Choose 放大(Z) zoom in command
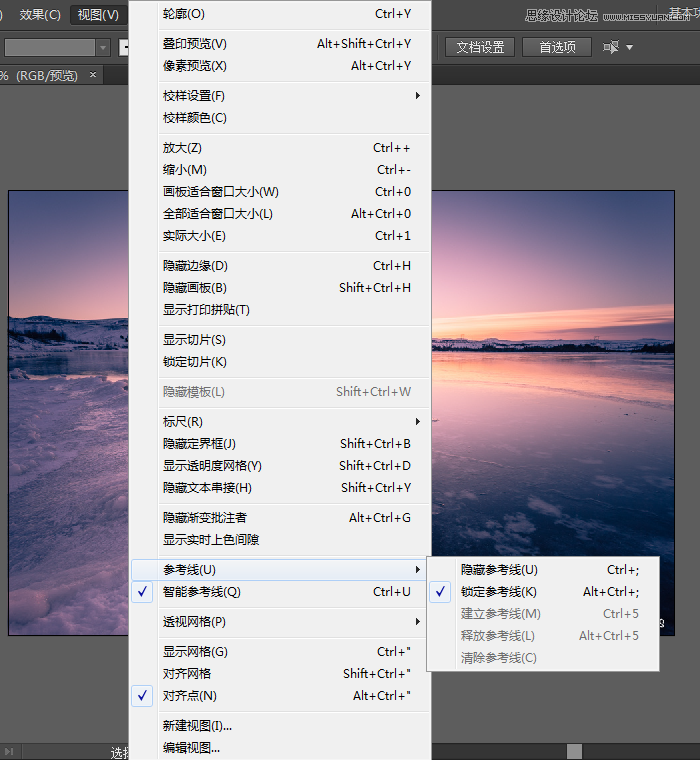This screenshot has width=700, height=760. pyautogui.click(x=281, y=148)
